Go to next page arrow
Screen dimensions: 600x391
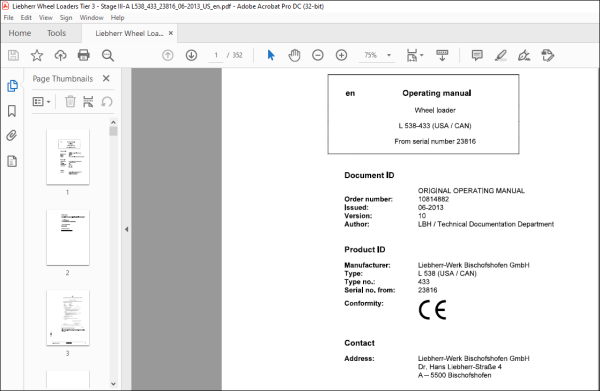191,55
